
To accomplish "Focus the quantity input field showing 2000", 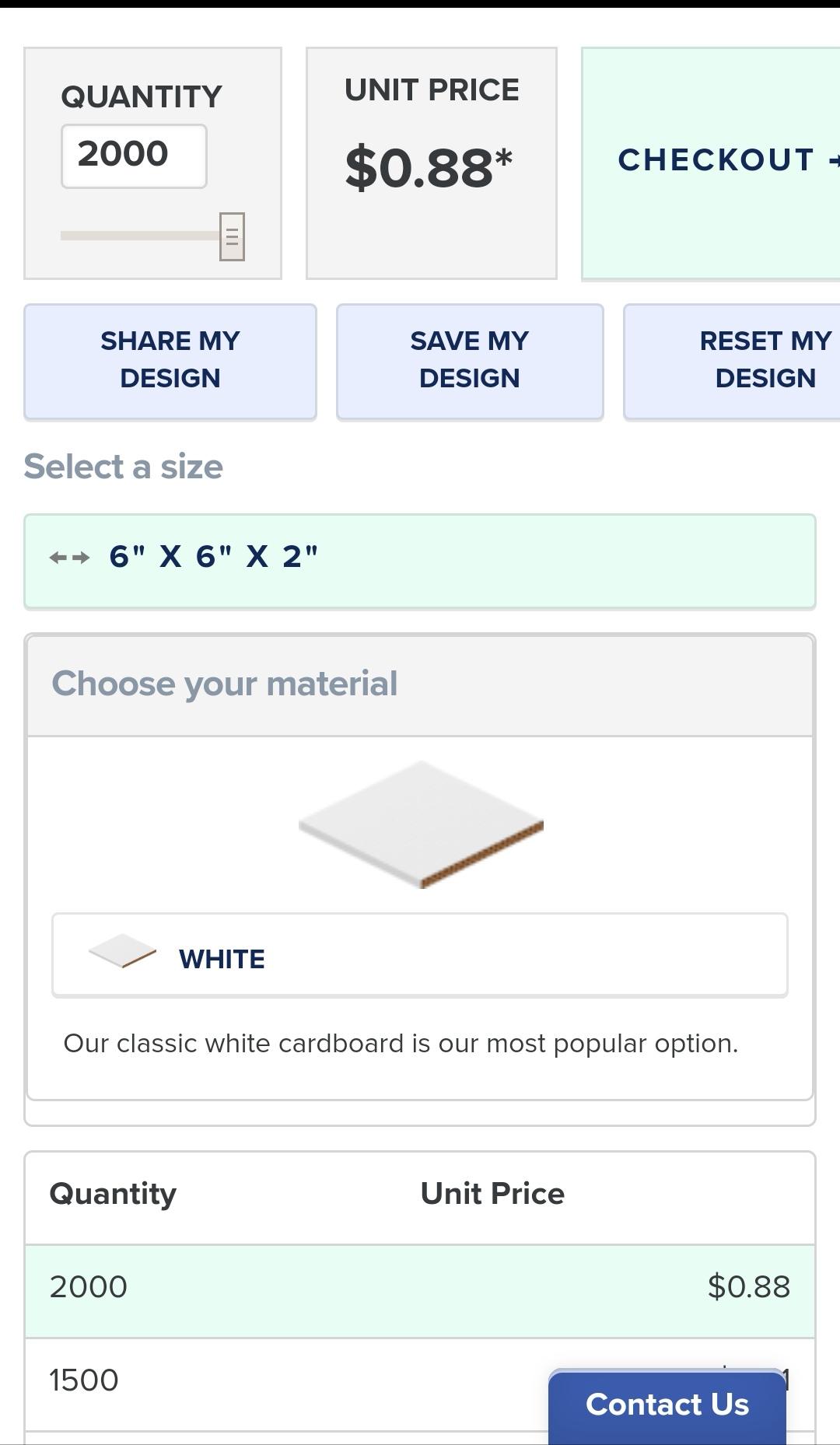I will pyautogui.click(x=134, y=156).
